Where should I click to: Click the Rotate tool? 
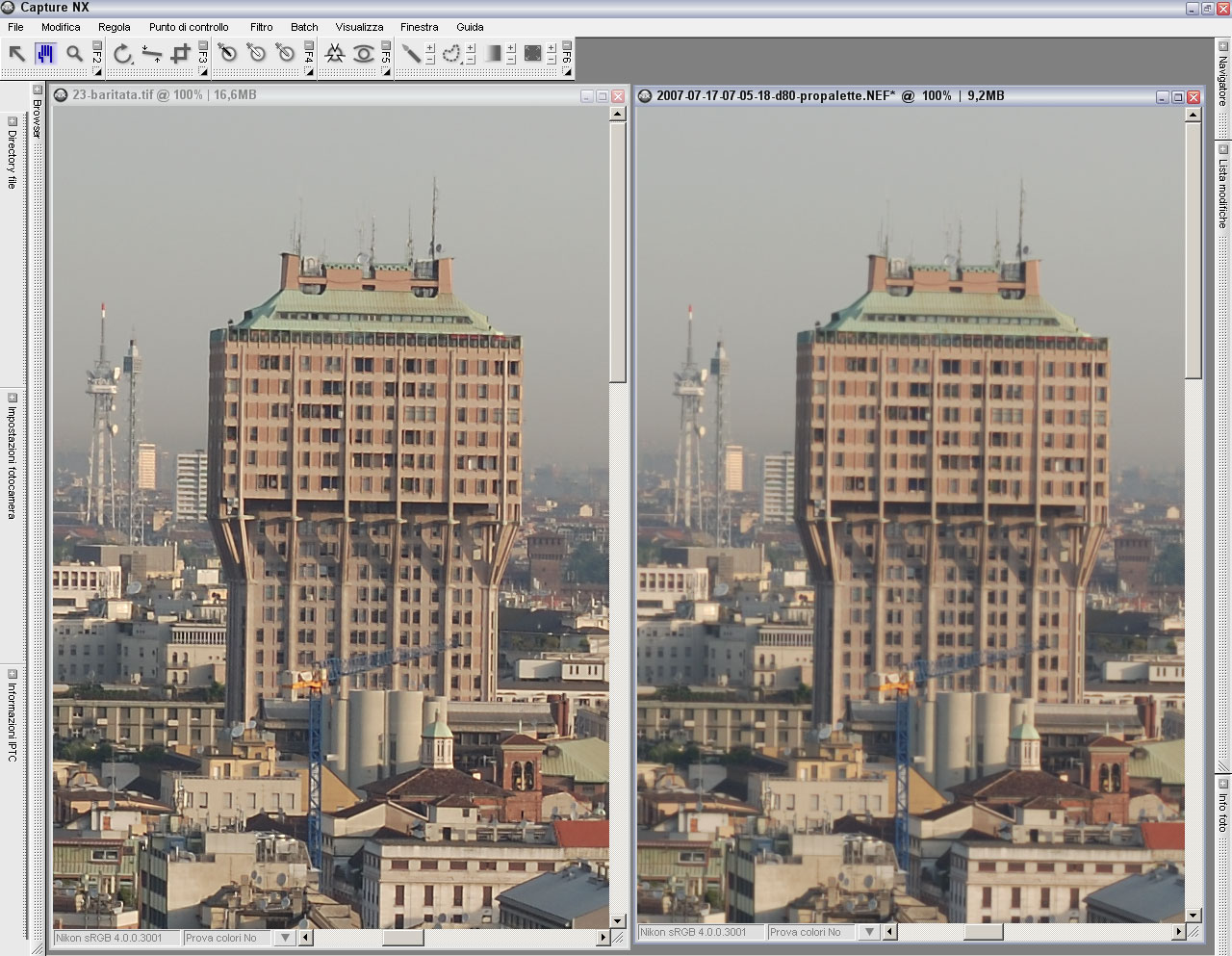(122, 54)
